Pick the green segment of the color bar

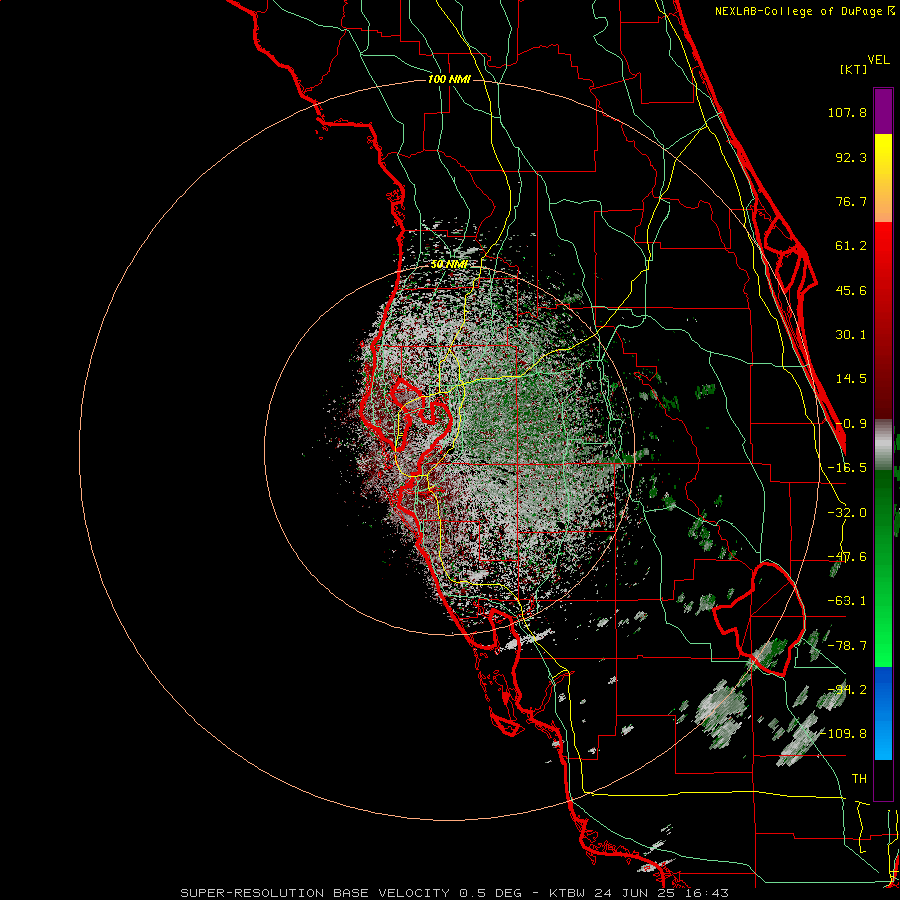tap(883, 568)
